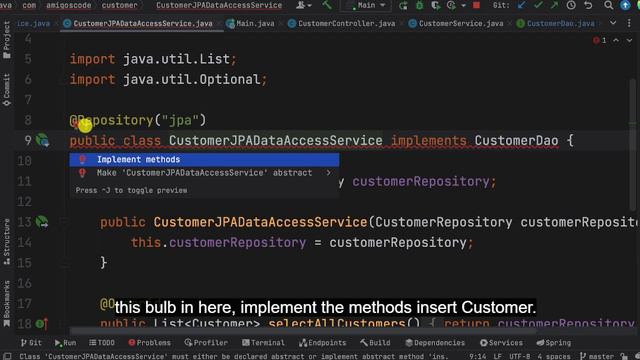Expand submenu arrow of Make abstract option
640x360 pixels.
point(329,173)
